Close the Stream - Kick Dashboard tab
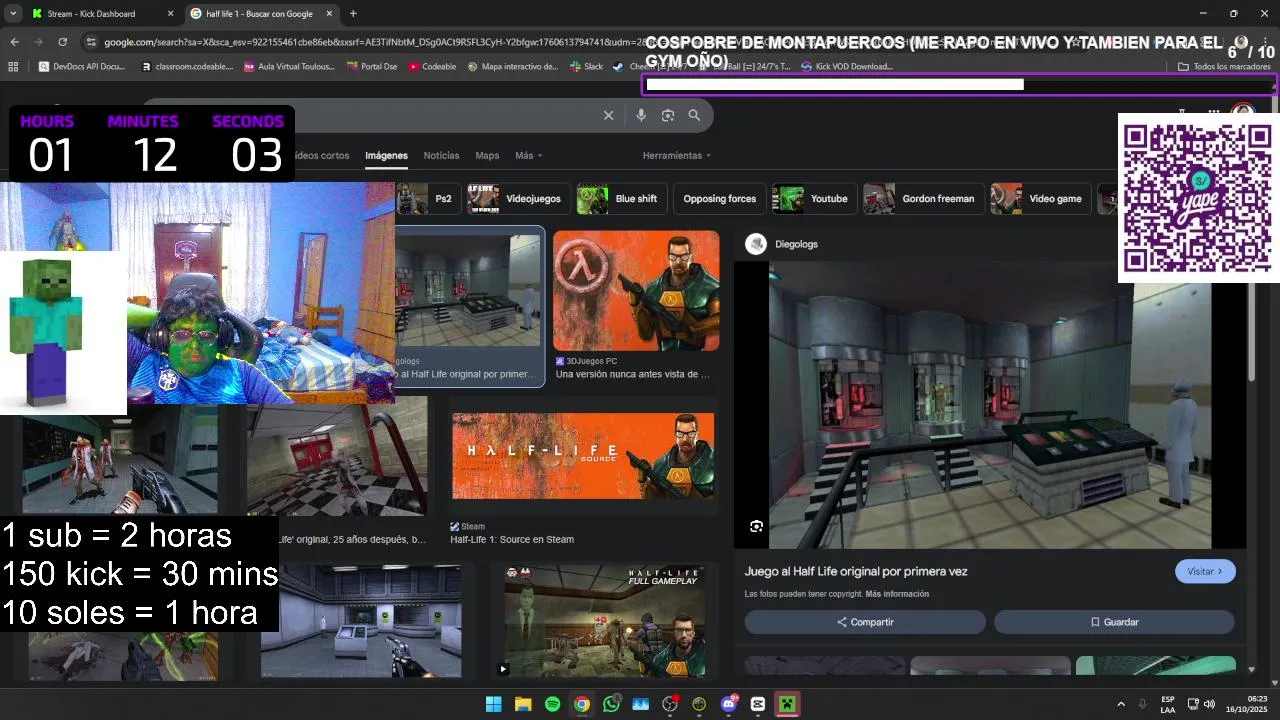Viewport: 1280px width, 720px height. [x=170, y=14]
